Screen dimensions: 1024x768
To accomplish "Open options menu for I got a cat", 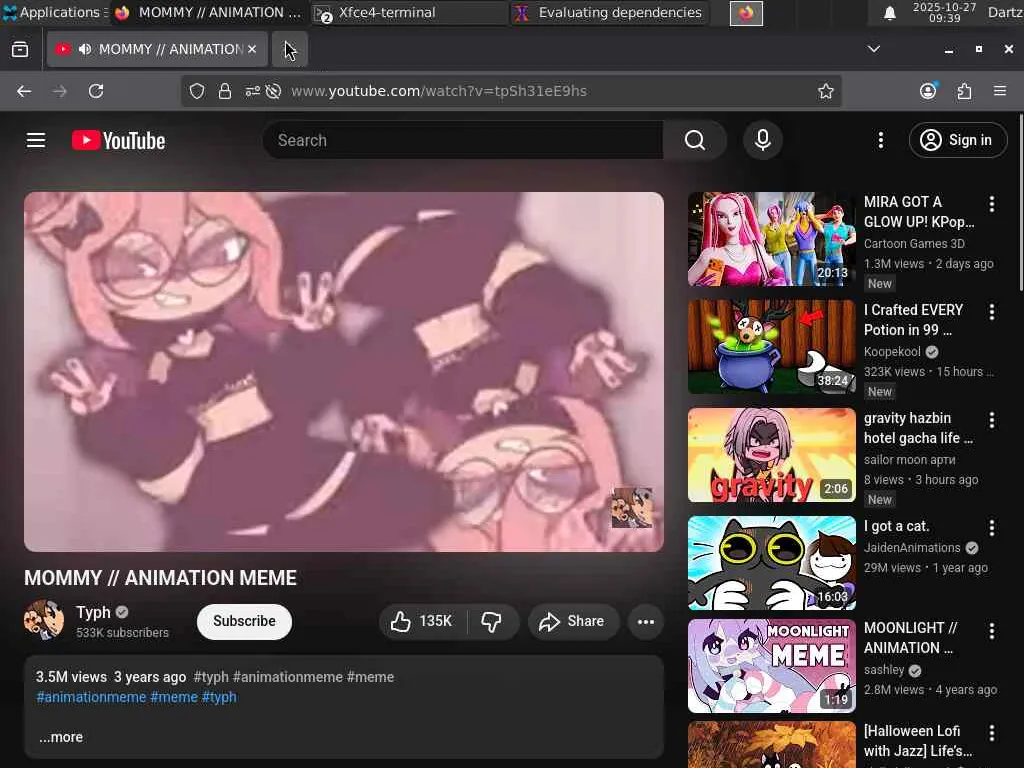I will click(991, 528).
